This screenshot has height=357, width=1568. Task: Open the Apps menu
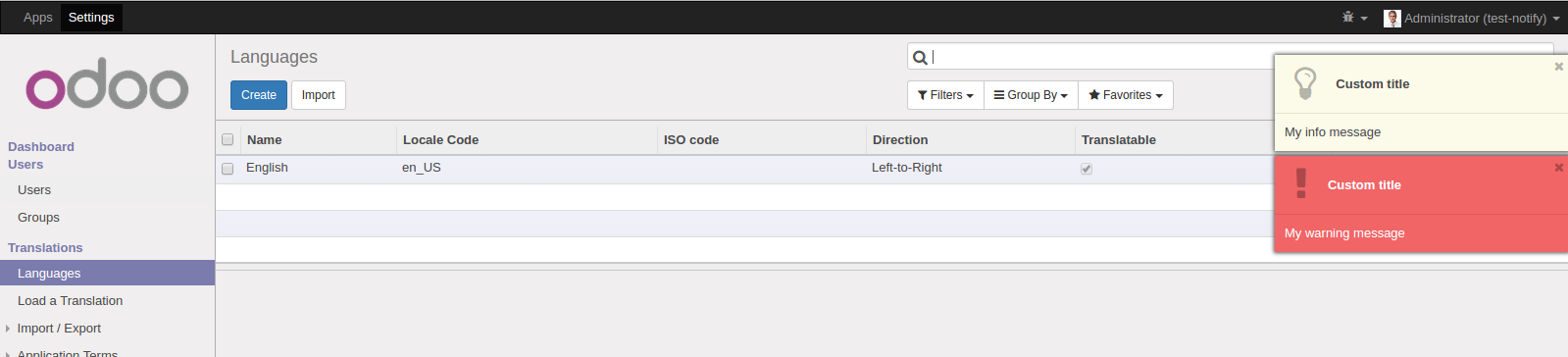[37, 18]
